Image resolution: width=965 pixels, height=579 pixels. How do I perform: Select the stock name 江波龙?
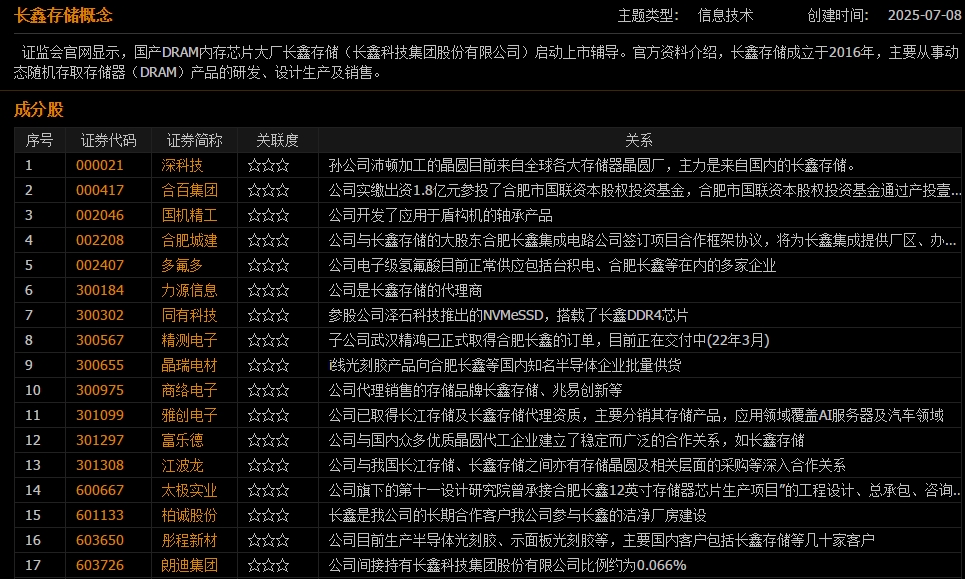[182, 465]
